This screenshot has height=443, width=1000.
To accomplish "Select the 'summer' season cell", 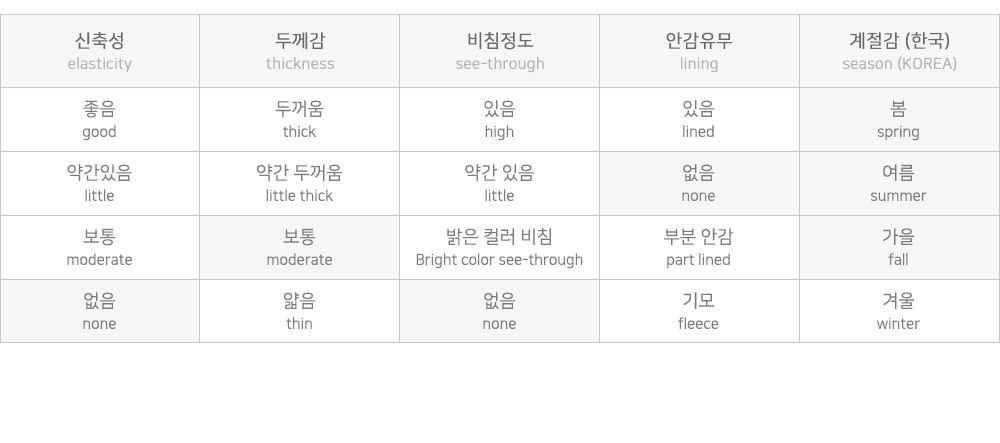I will coord(899,184).
